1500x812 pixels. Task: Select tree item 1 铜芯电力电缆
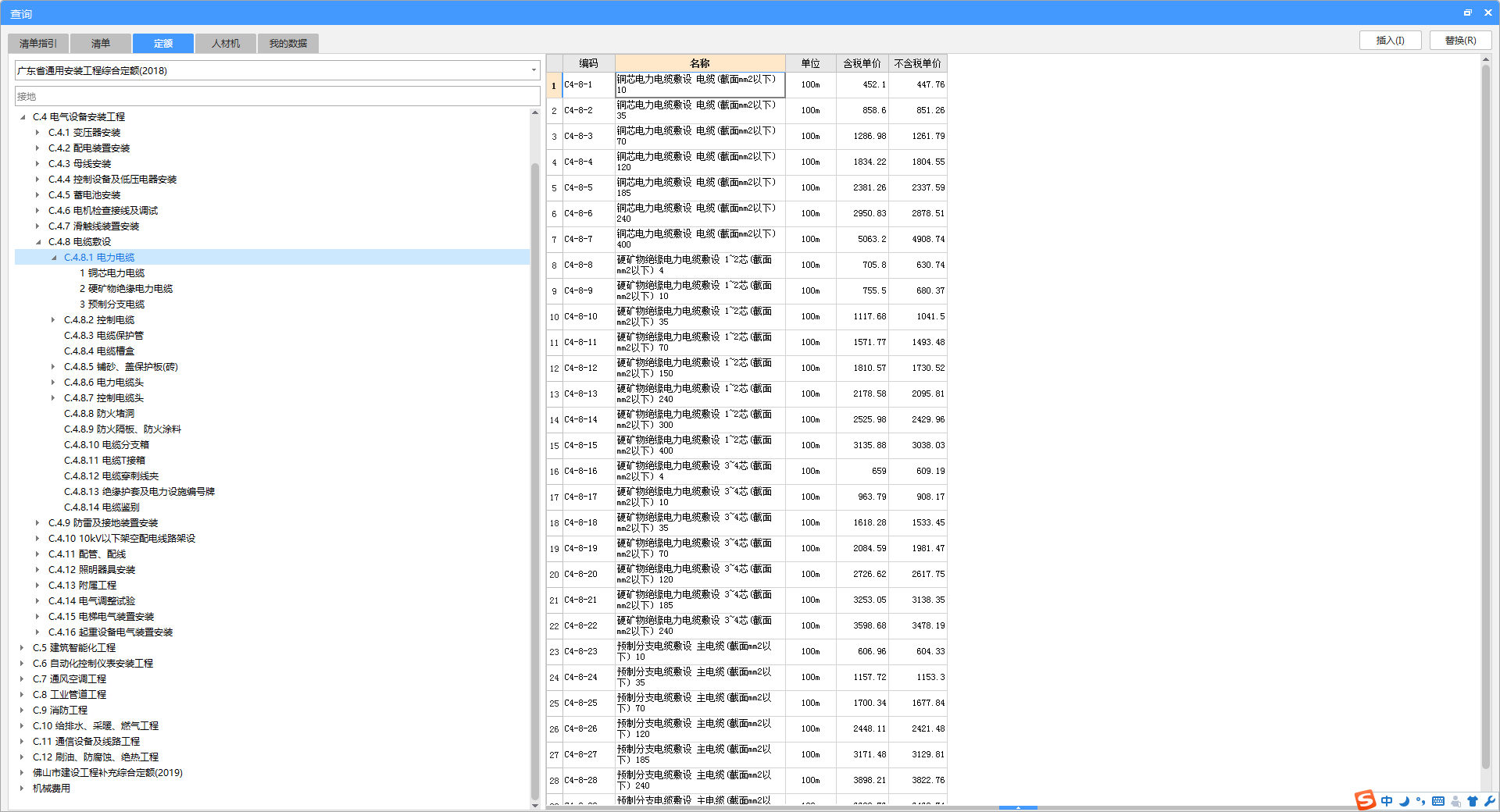click(x=112, y=273)
